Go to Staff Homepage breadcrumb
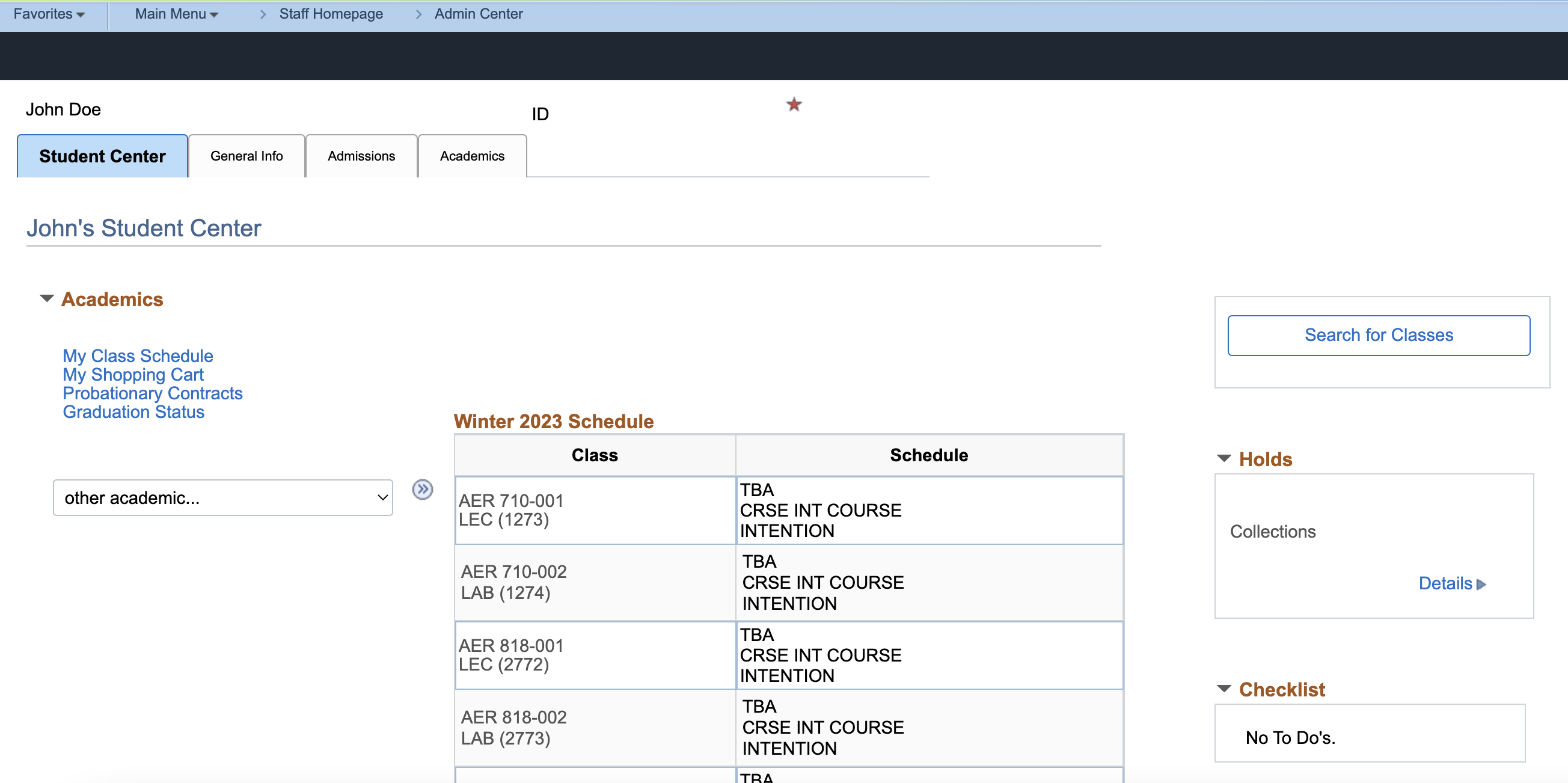The height and width of the screenshot is (783, 1568). (x=331, y=14)
